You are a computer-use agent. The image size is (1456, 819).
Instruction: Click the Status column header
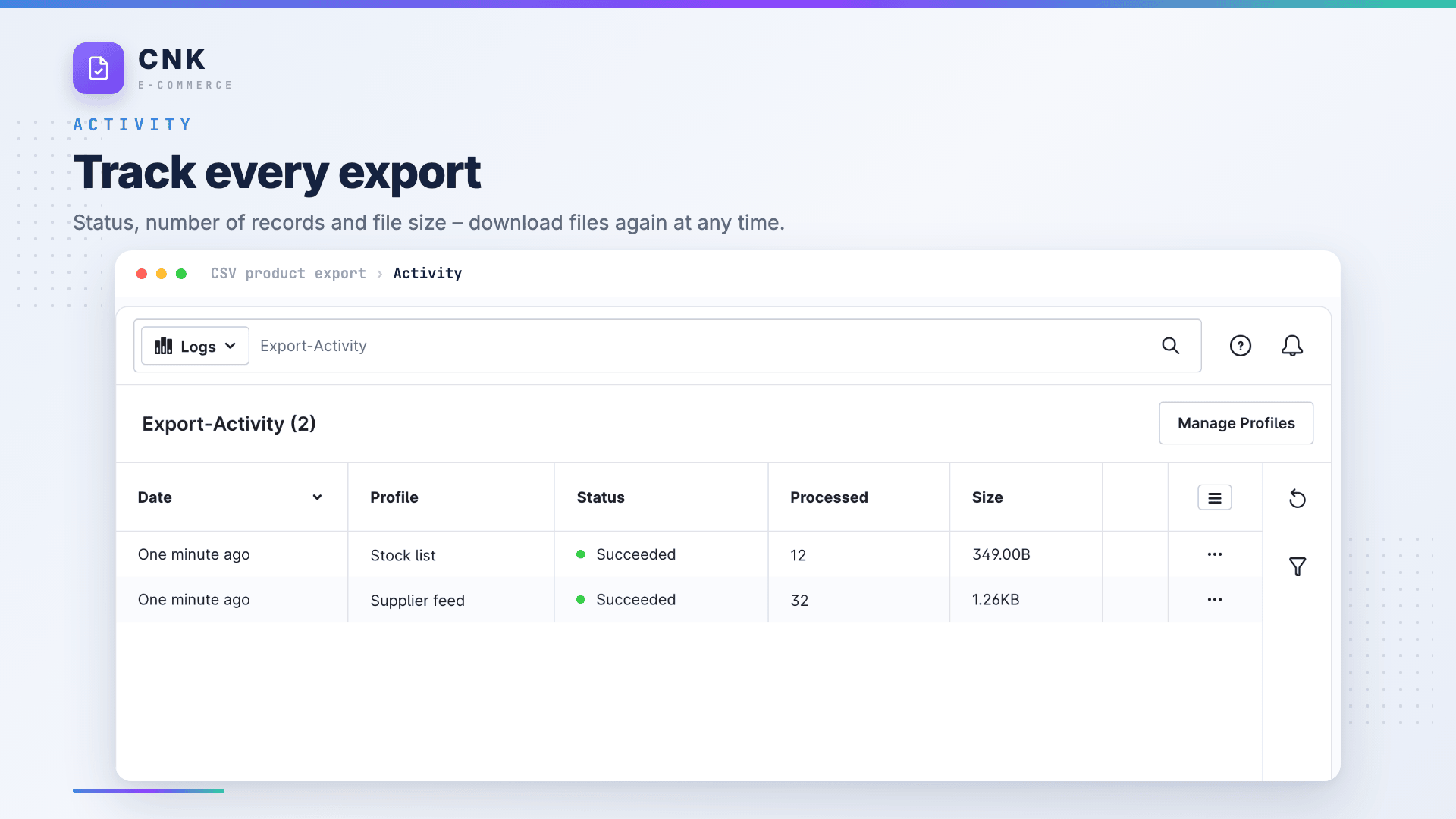(x=600, y=497)
